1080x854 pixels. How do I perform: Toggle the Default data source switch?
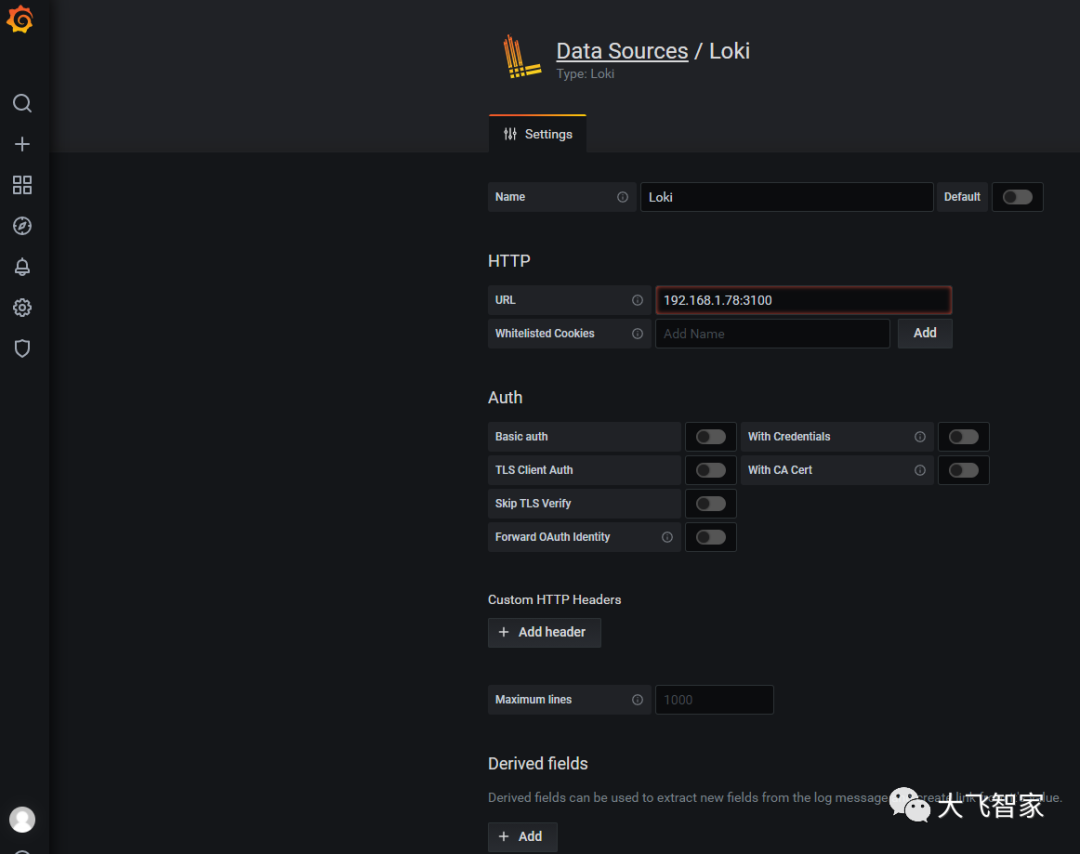click(1017, 197)
